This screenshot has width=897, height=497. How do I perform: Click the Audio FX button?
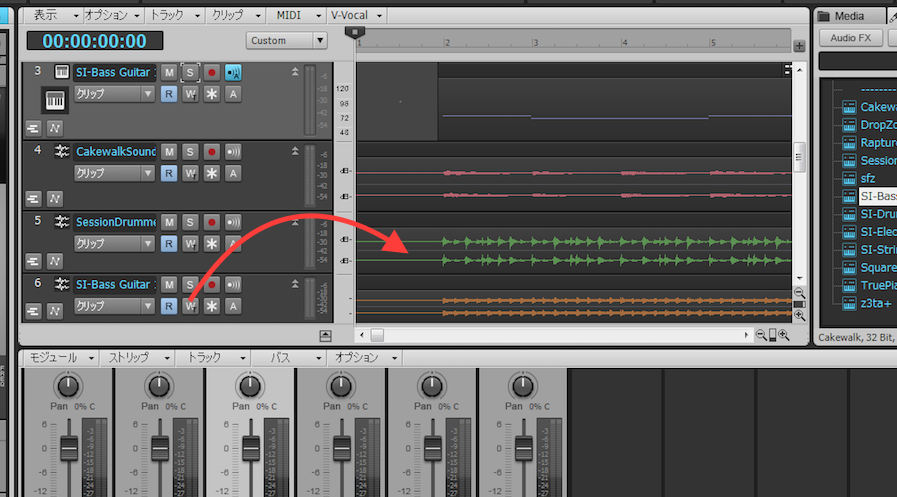point(850,38)
